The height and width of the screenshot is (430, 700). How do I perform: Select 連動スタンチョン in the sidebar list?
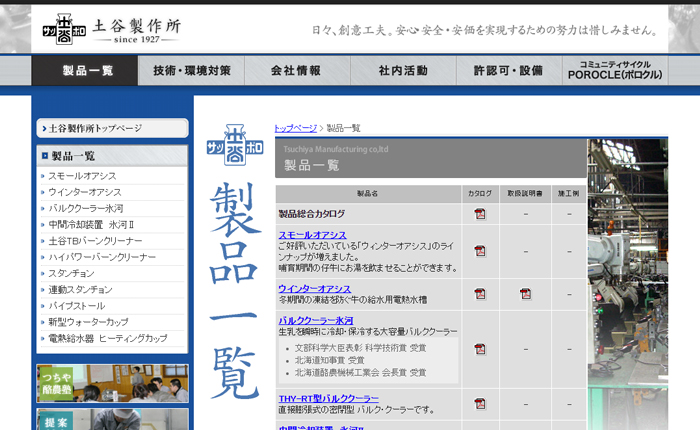point(80,289)
